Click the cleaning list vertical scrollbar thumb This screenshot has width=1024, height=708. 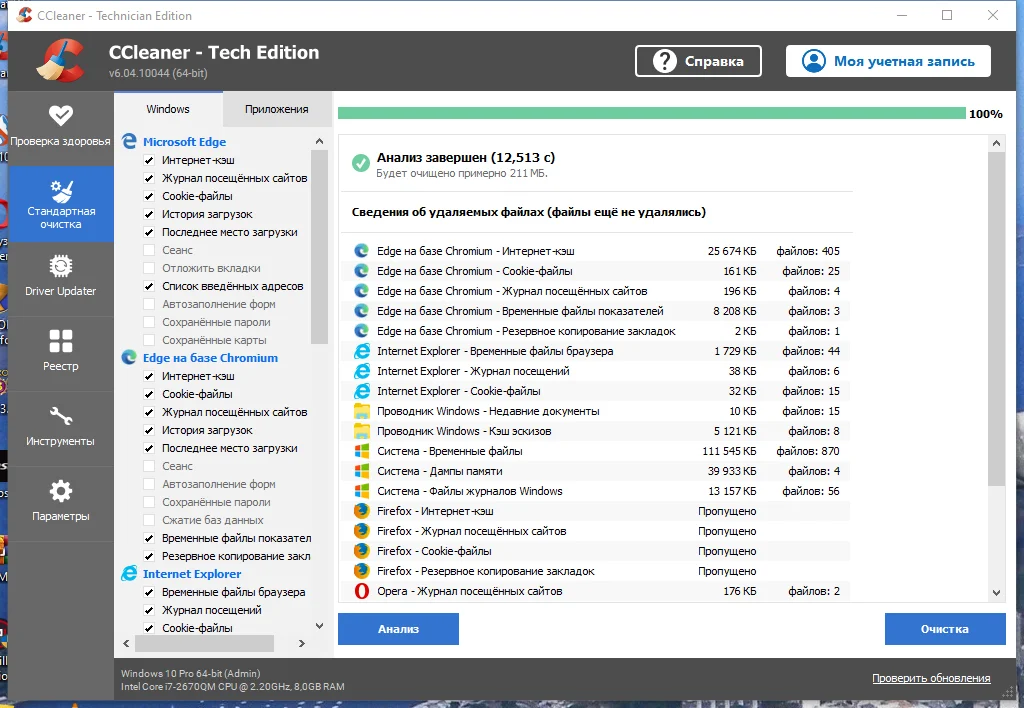319,246
